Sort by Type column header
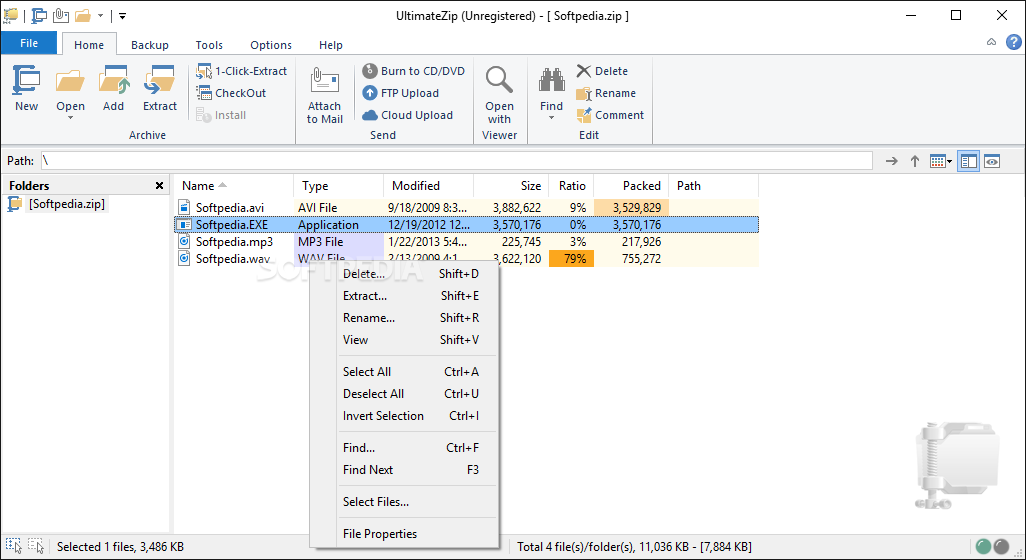Viewport: 1026px width, 560px height. pyautogui.click(x=338, y=186)
